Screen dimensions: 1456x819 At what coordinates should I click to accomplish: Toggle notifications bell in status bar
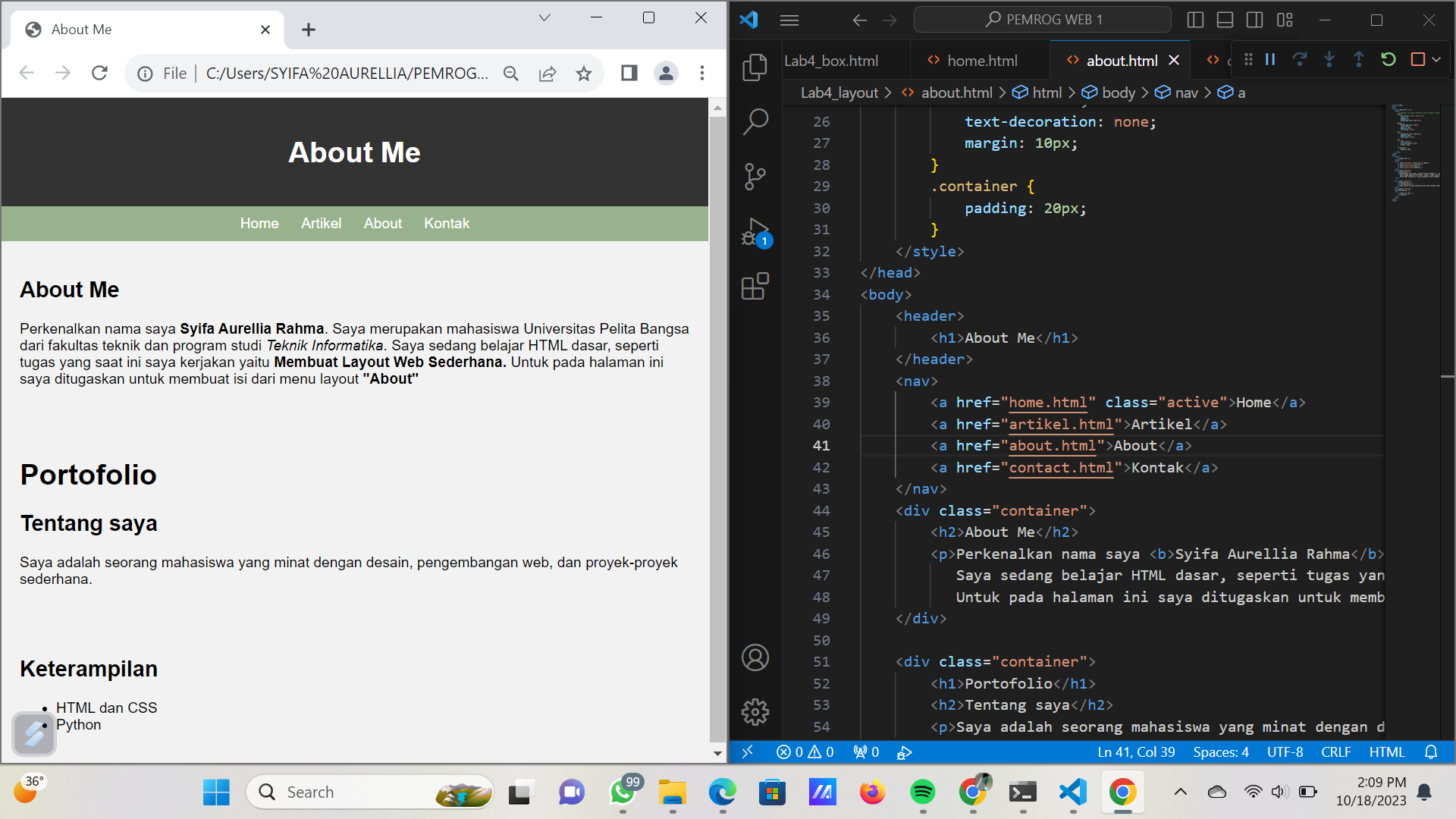(1431, 752)
